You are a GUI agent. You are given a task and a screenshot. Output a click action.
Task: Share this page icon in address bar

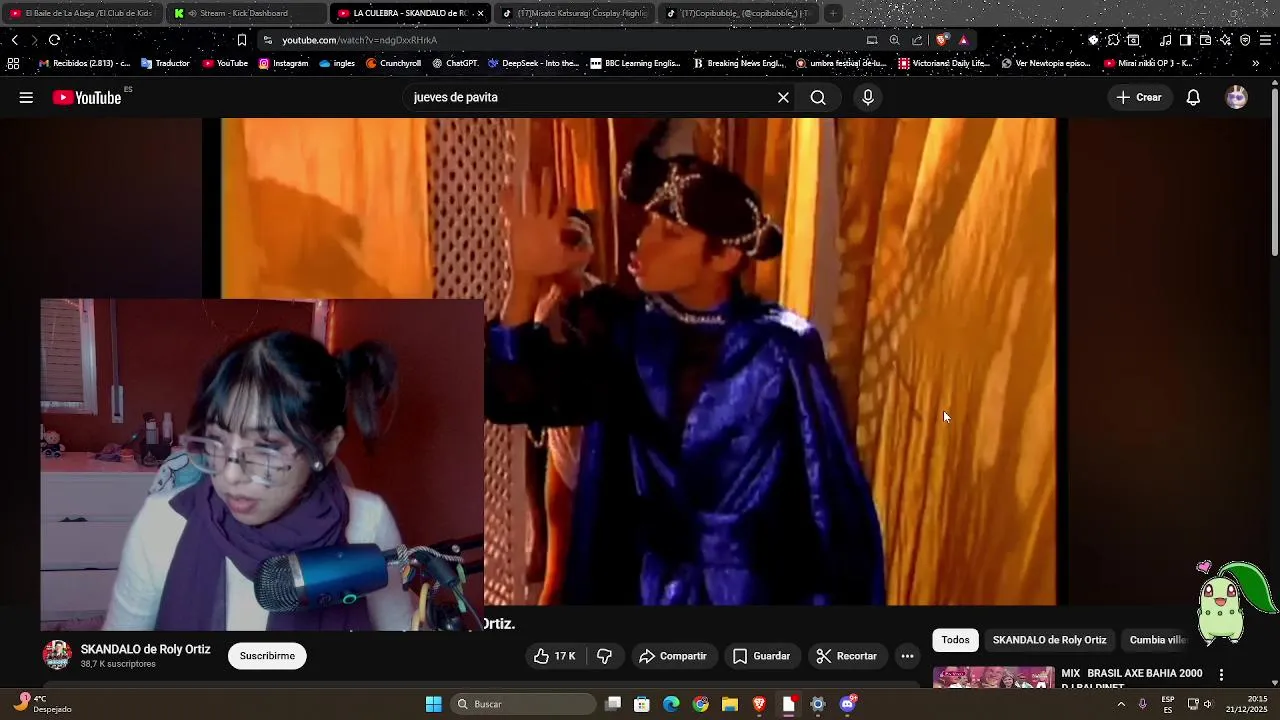tap(917, 40)
